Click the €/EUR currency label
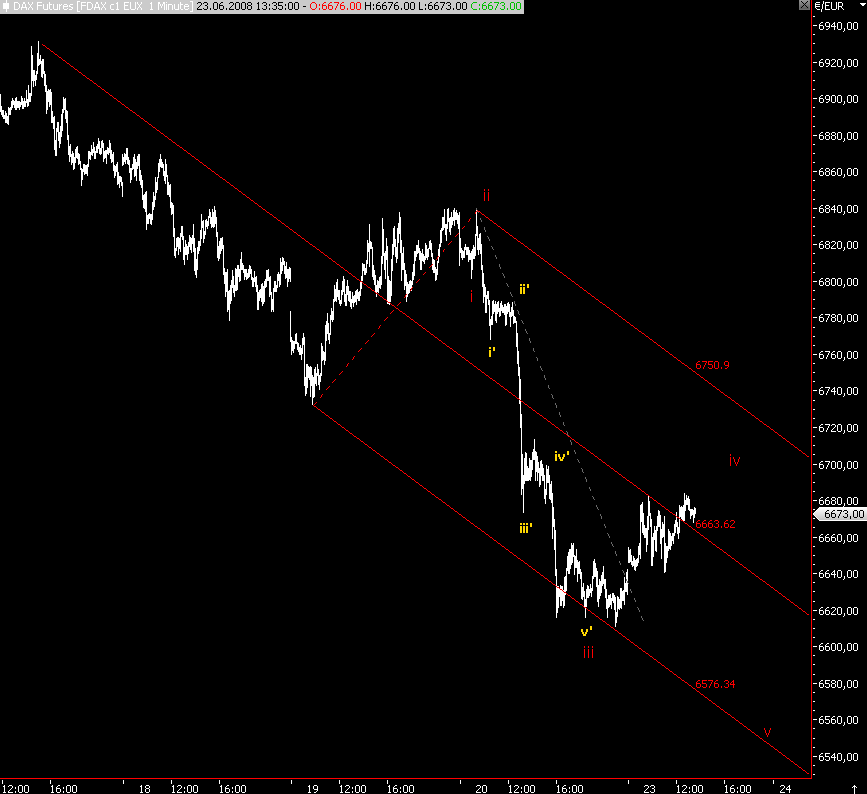Viewport: 867px width, 794px height. tap(829, 6)
